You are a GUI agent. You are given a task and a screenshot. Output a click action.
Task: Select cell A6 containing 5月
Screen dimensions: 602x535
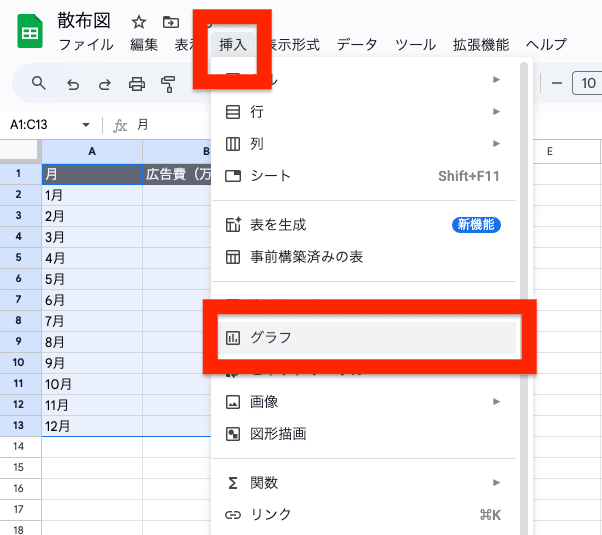[x=92, y=279]
